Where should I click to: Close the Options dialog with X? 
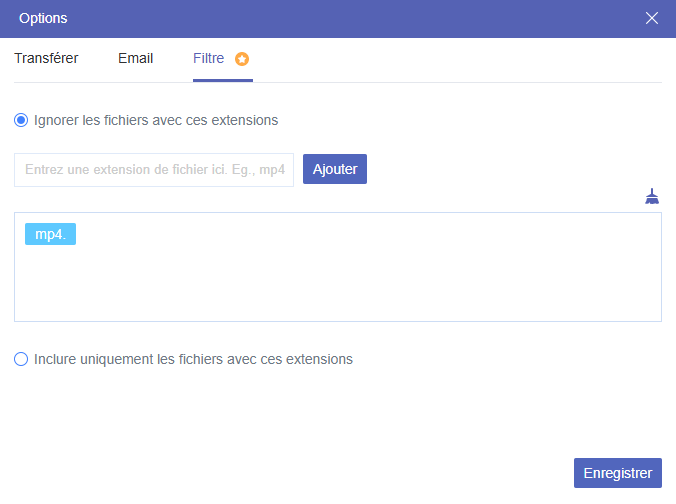pyautogui.click(x=652, y=18)
